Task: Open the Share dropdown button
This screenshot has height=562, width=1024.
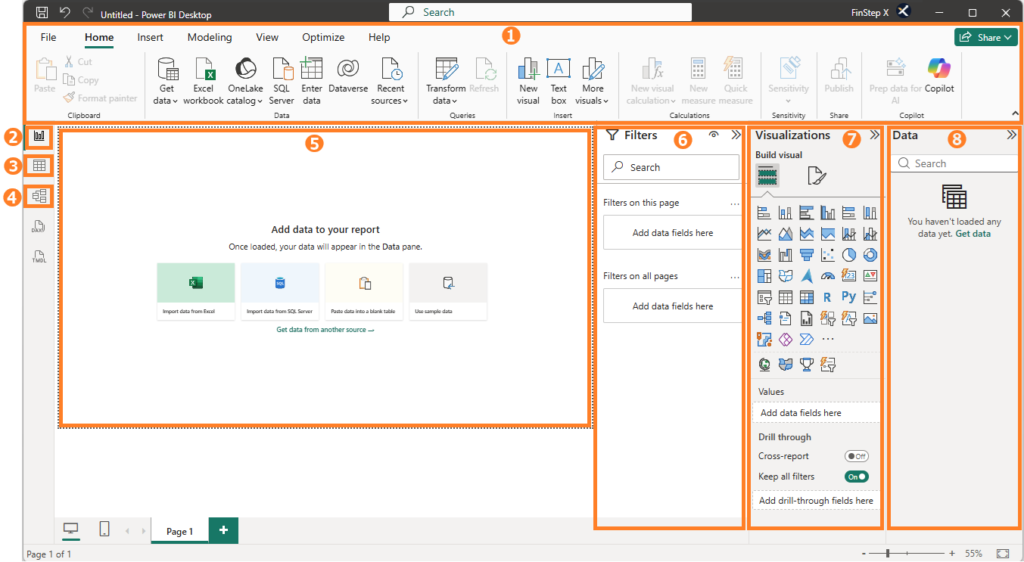Action: click(x=985, y=37)
